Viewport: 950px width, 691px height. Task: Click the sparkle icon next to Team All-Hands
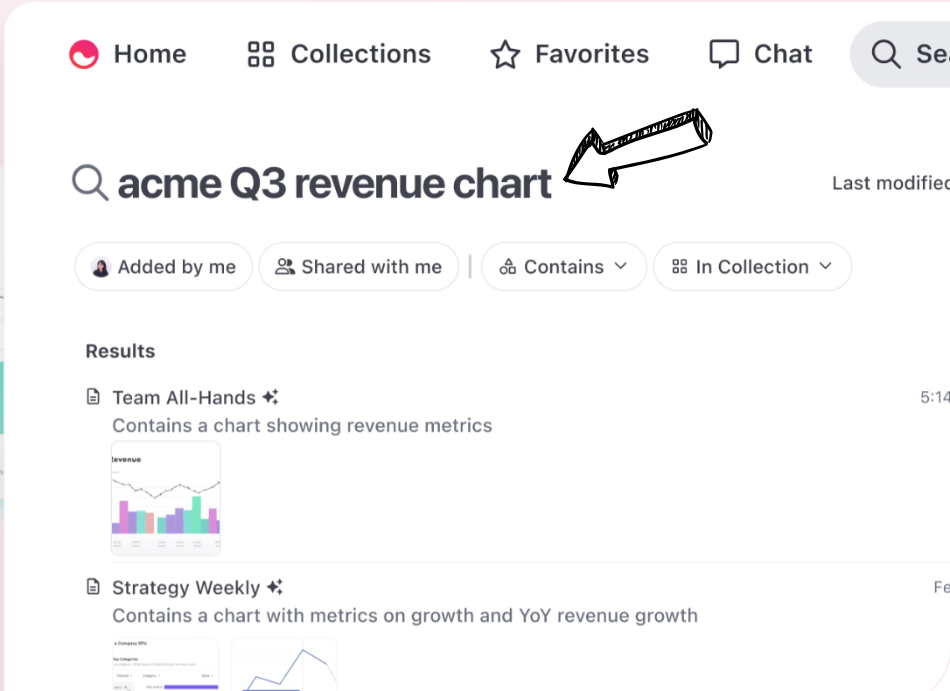click(270, 397)
